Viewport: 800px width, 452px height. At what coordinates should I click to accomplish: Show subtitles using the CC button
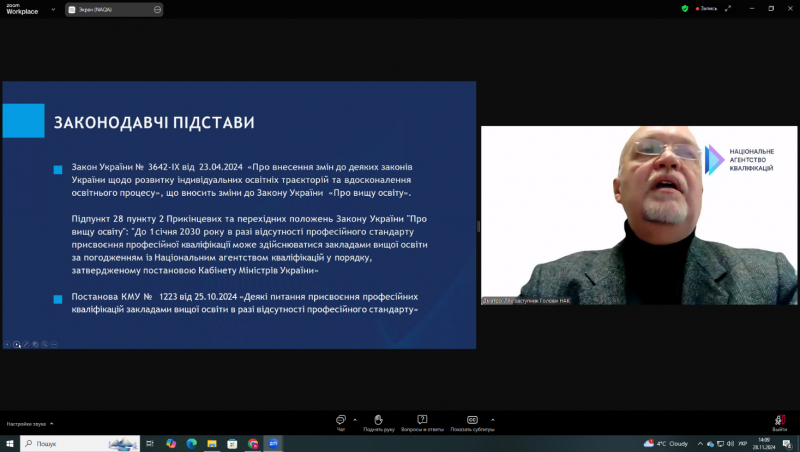tap(472, 421)
